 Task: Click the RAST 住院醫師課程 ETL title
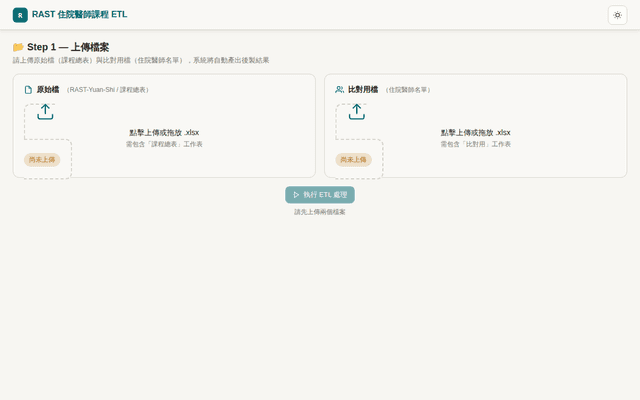(80, 15)
